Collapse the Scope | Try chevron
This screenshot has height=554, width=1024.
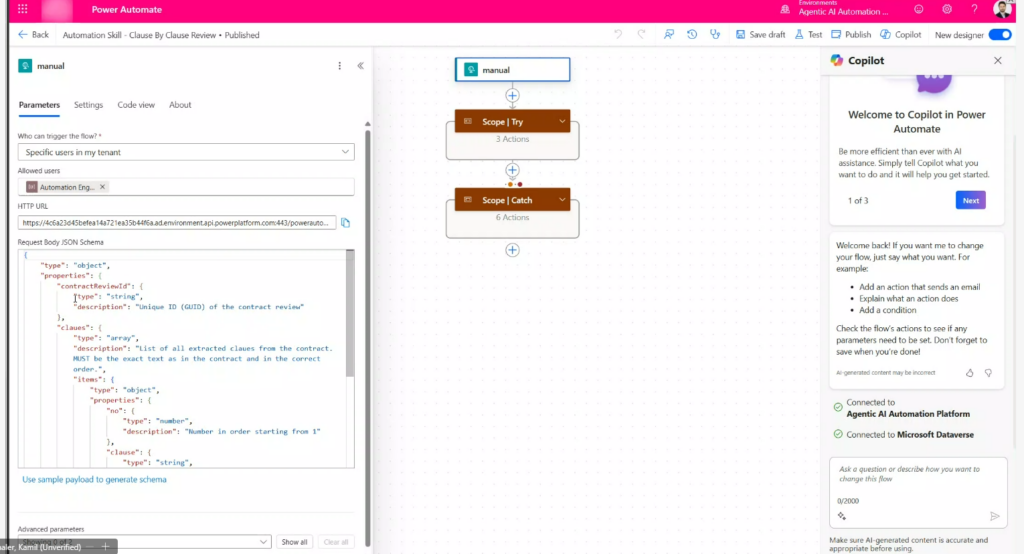pos(562,122)
